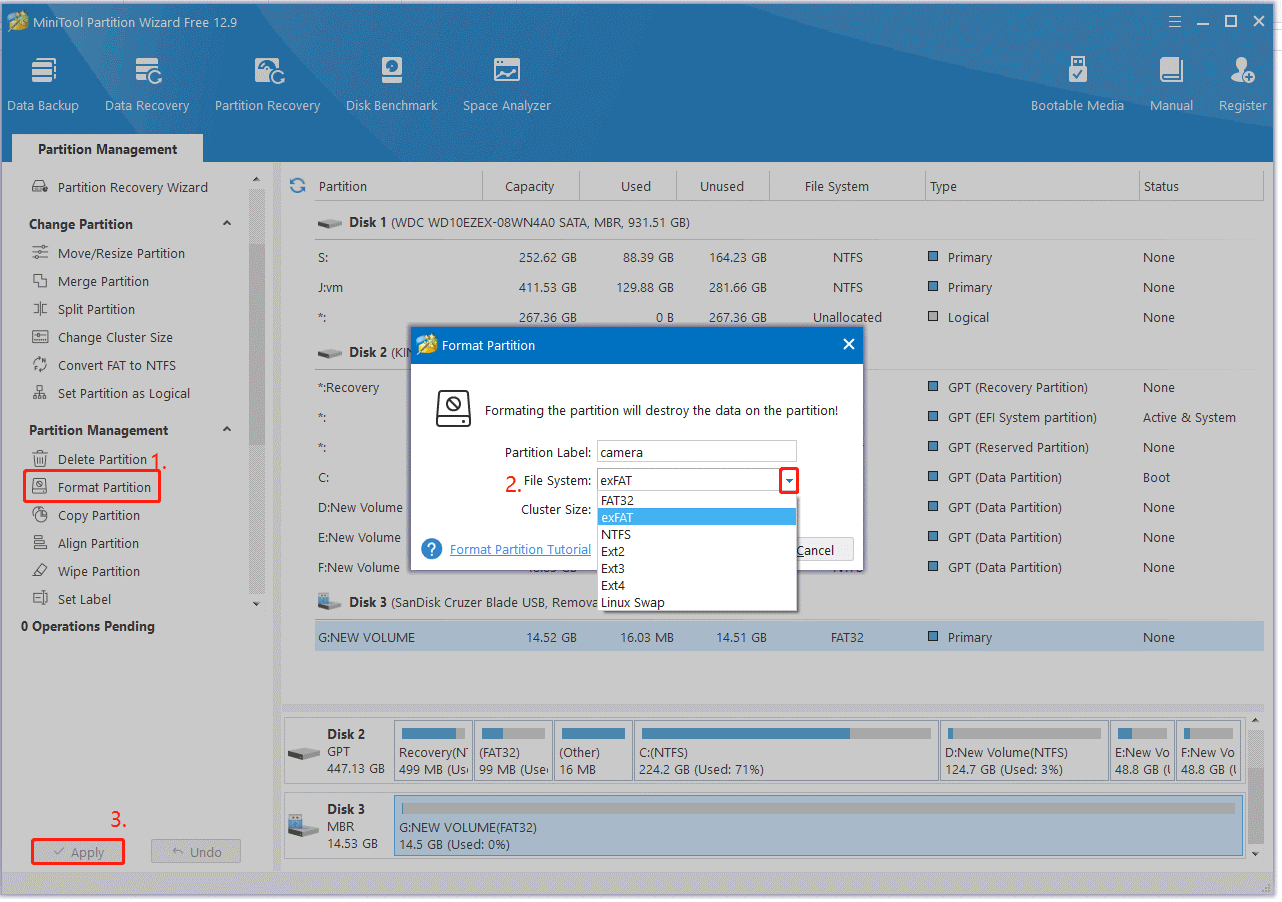Click the Register icon
This screenshot has width=1282, height=902.
tap(1243, 84)
